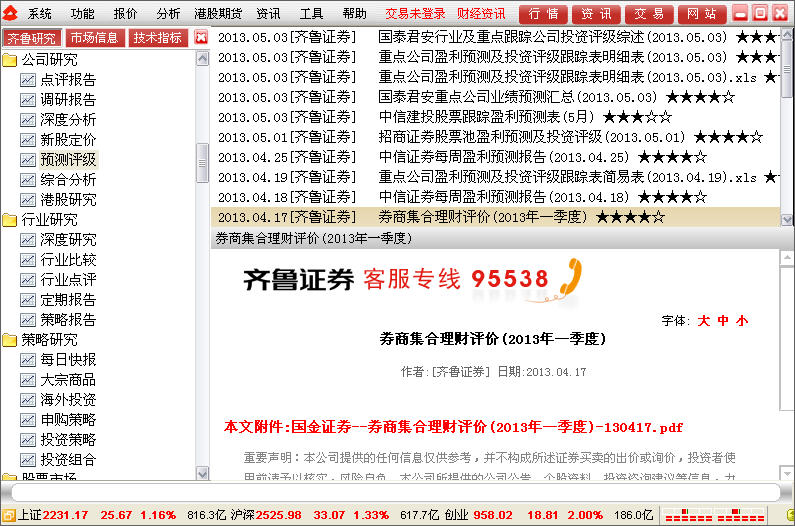
Task: Collapse the 策略研究 folder
Action: click(10, 340)
